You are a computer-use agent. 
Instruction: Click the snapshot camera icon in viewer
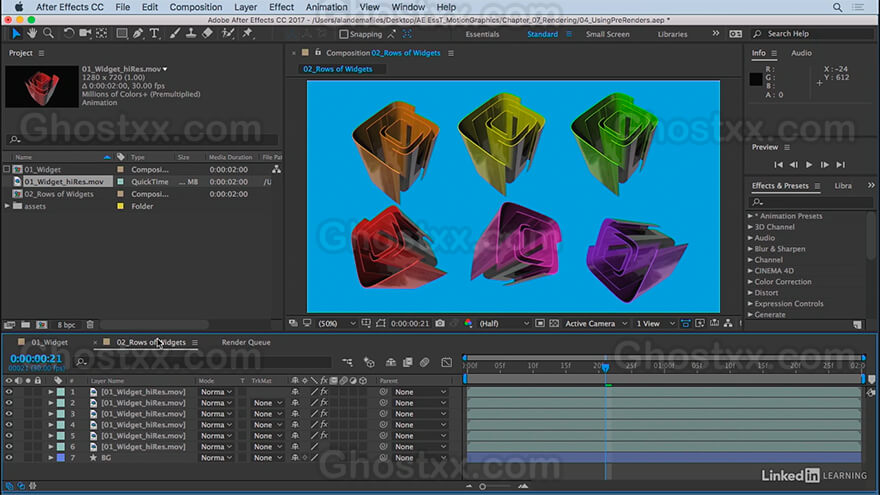(440, 323)
